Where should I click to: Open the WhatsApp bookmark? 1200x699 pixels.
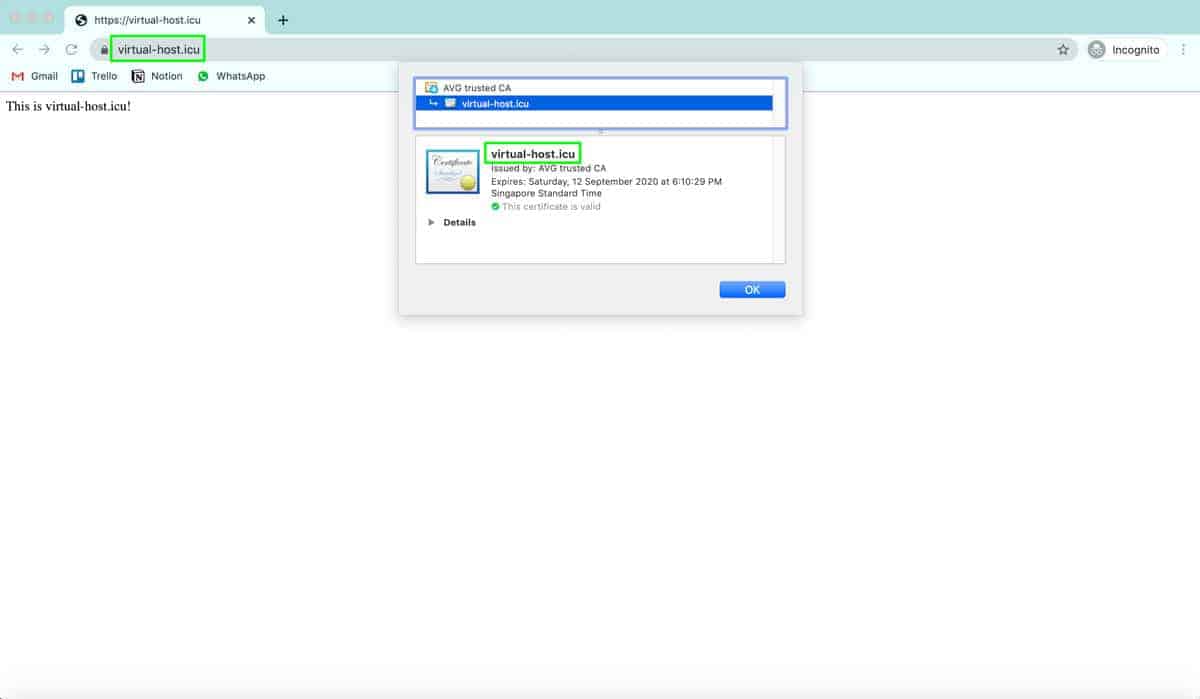pos(231,75)
